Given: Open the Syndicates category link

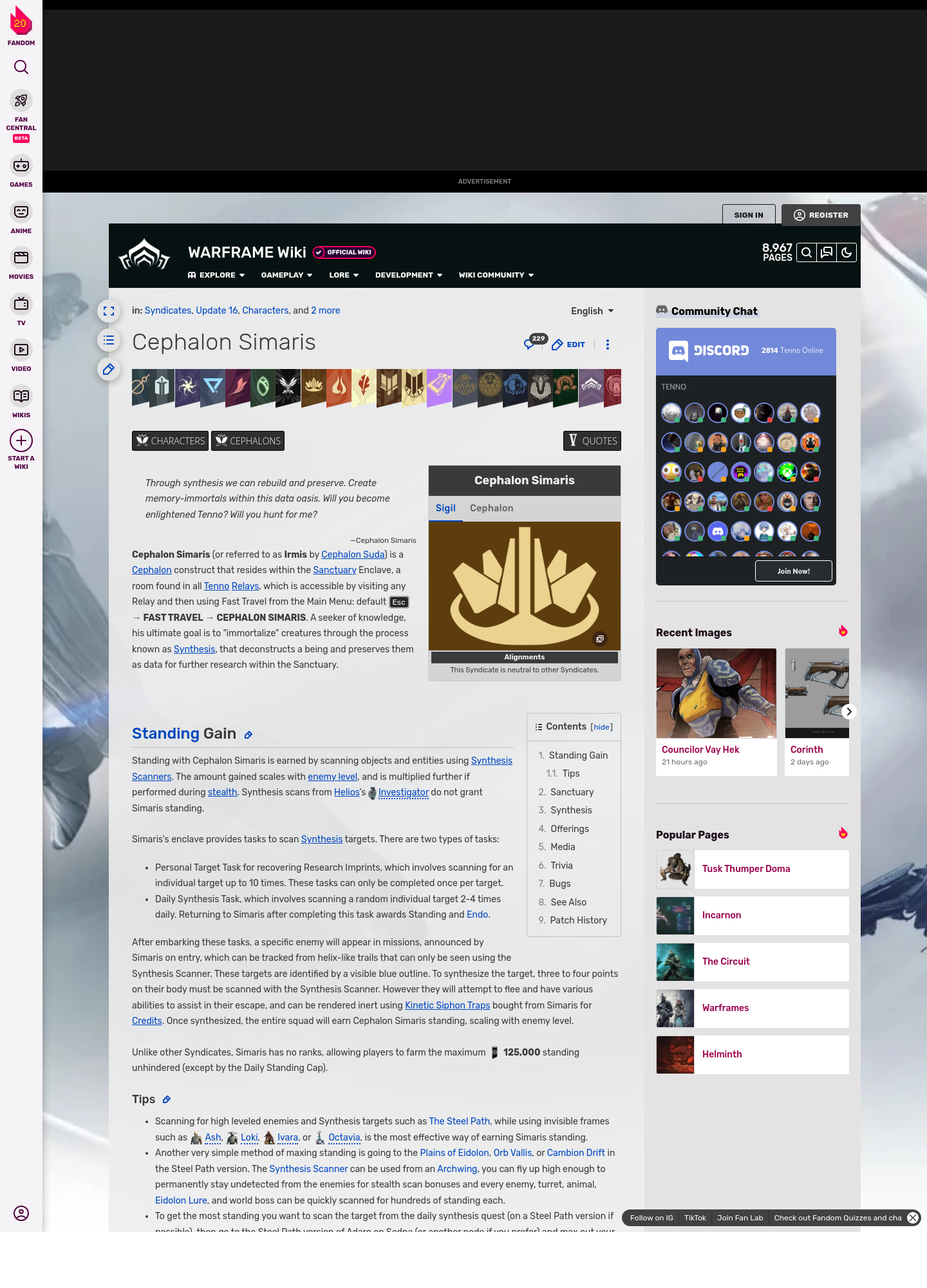Looking at the screenshot, I should coord(168,310).
